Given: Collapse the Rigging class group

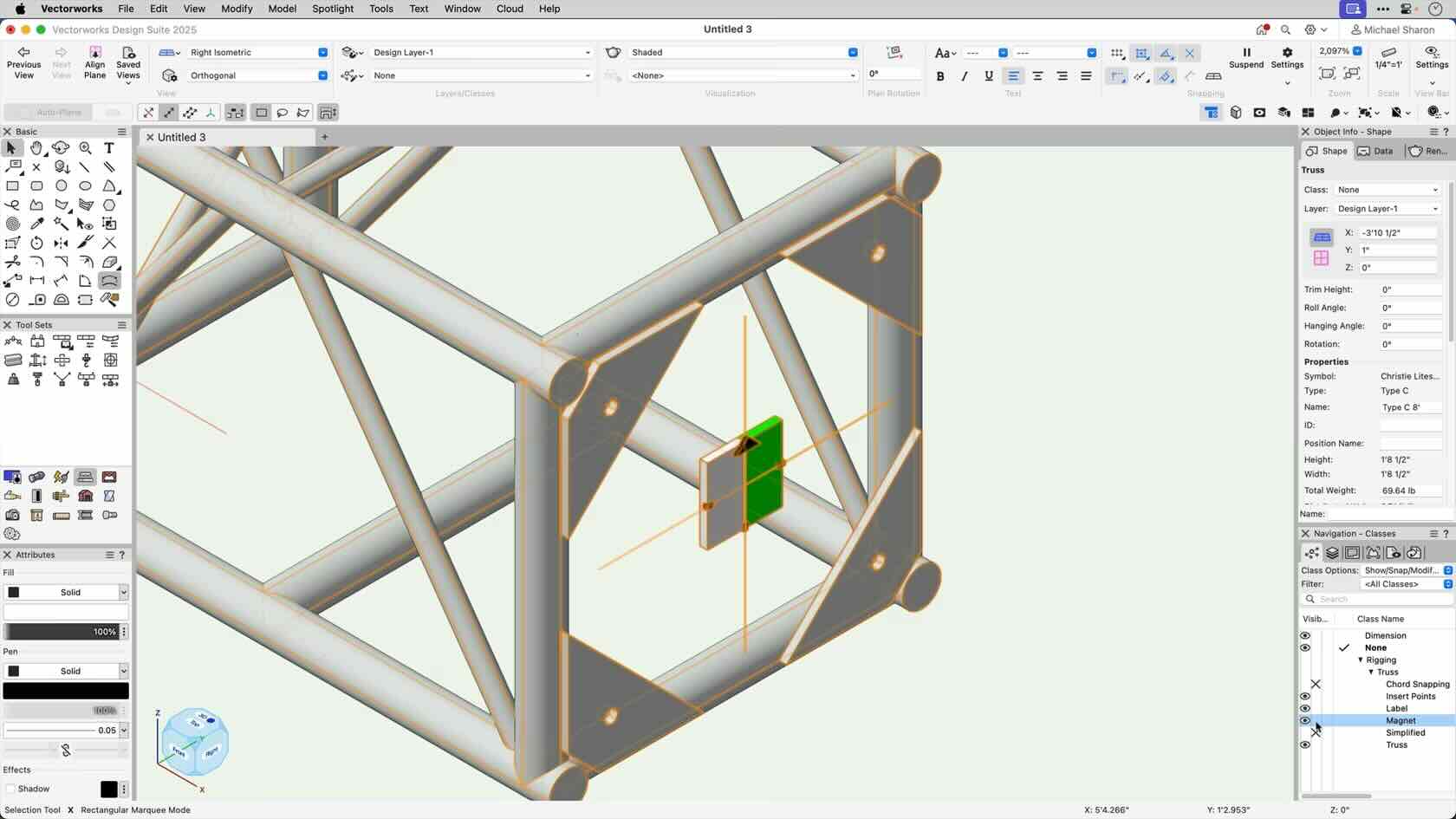Looking at the screenshot, I should 1361,660.
